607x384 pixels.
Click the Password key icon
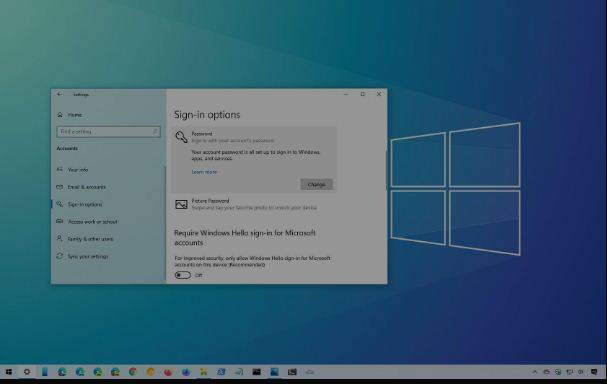181,137
